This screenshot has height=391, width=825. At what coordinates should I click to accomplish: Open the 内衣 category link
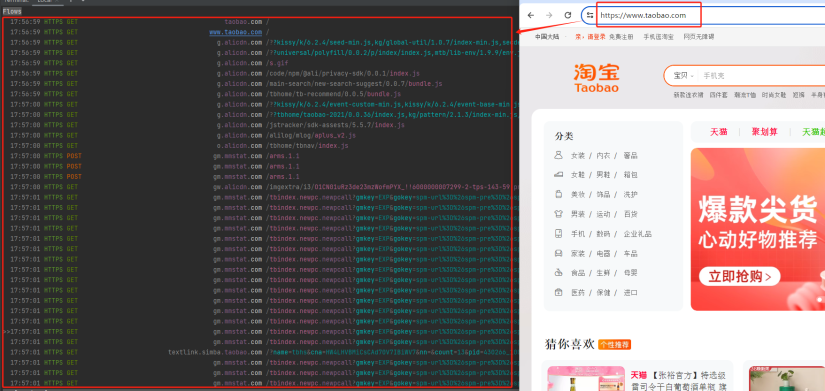click(x=603, y=156)
